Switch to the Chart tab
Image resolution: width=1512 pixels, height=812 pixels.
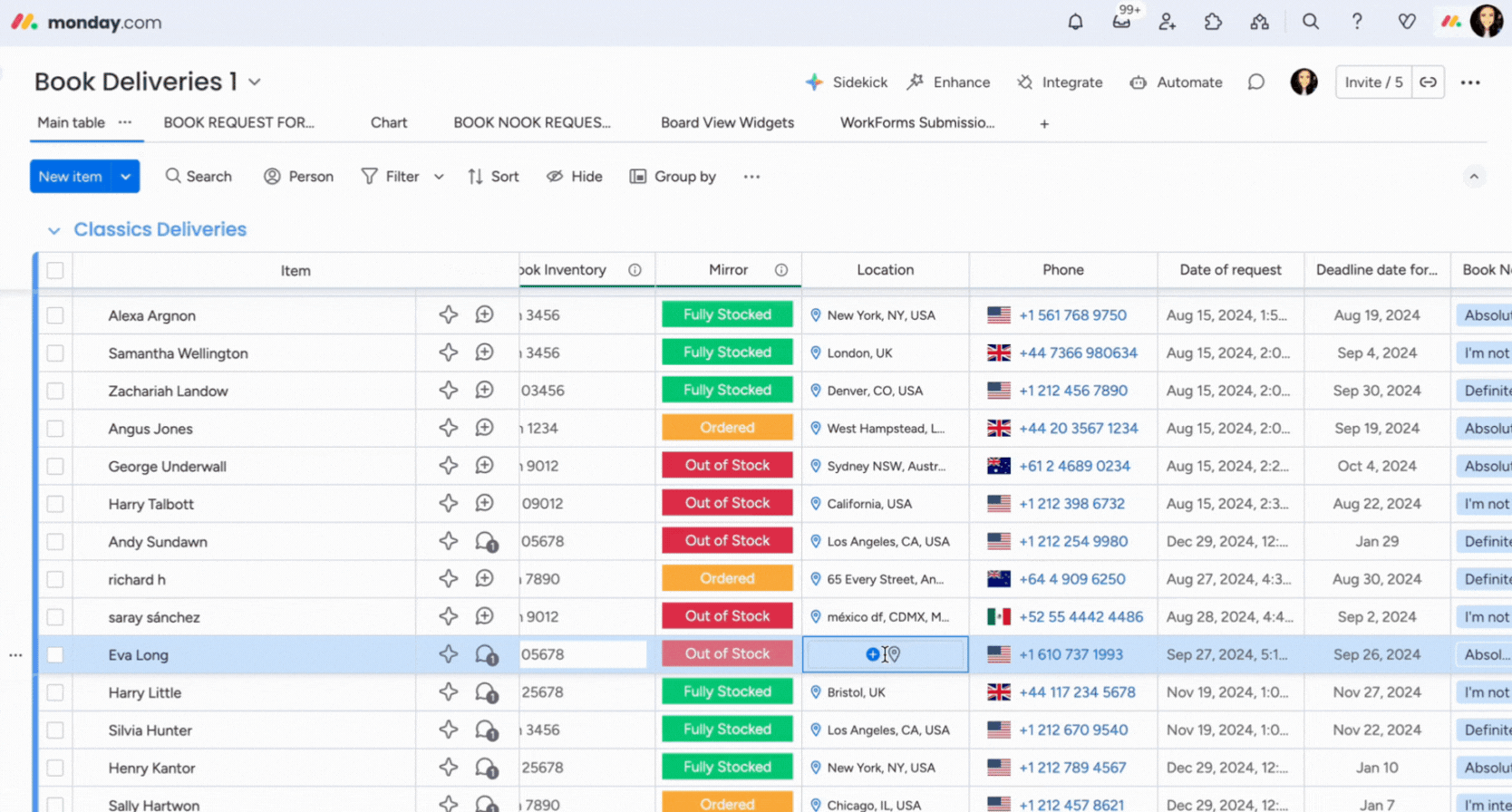tap(388, 123)
